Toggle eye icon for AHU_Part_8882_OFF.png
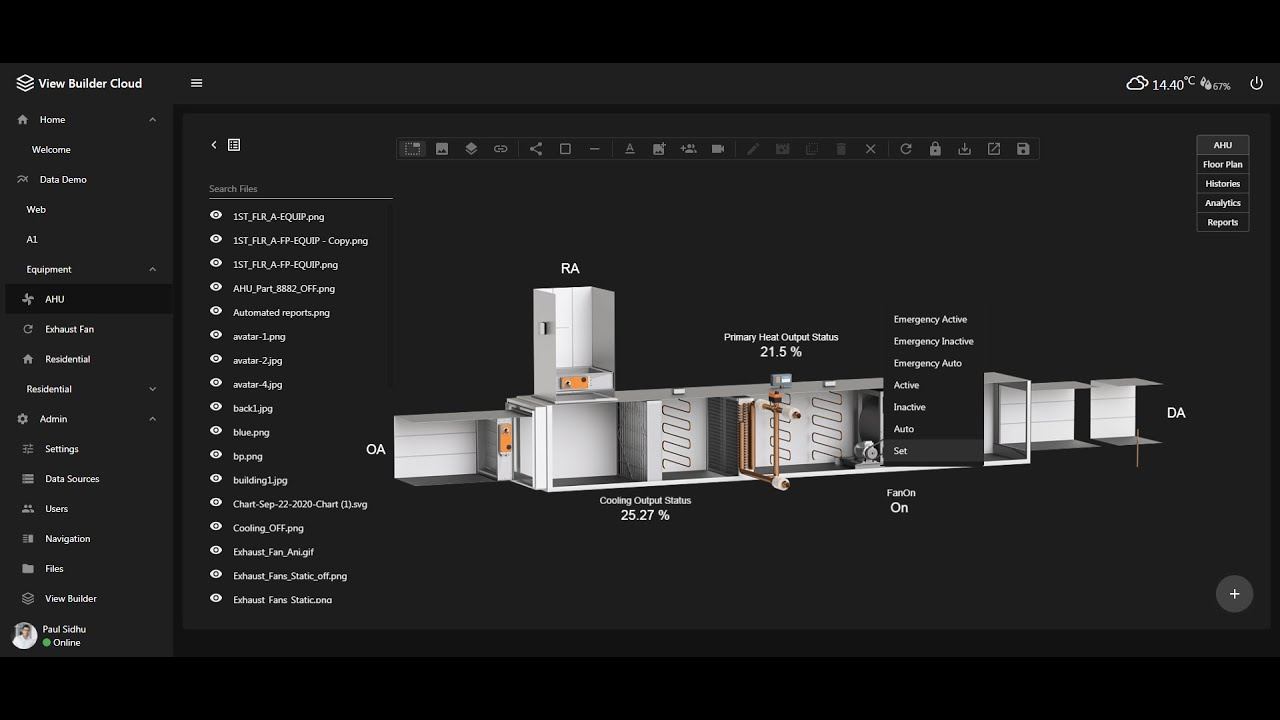 pos(216,287)
